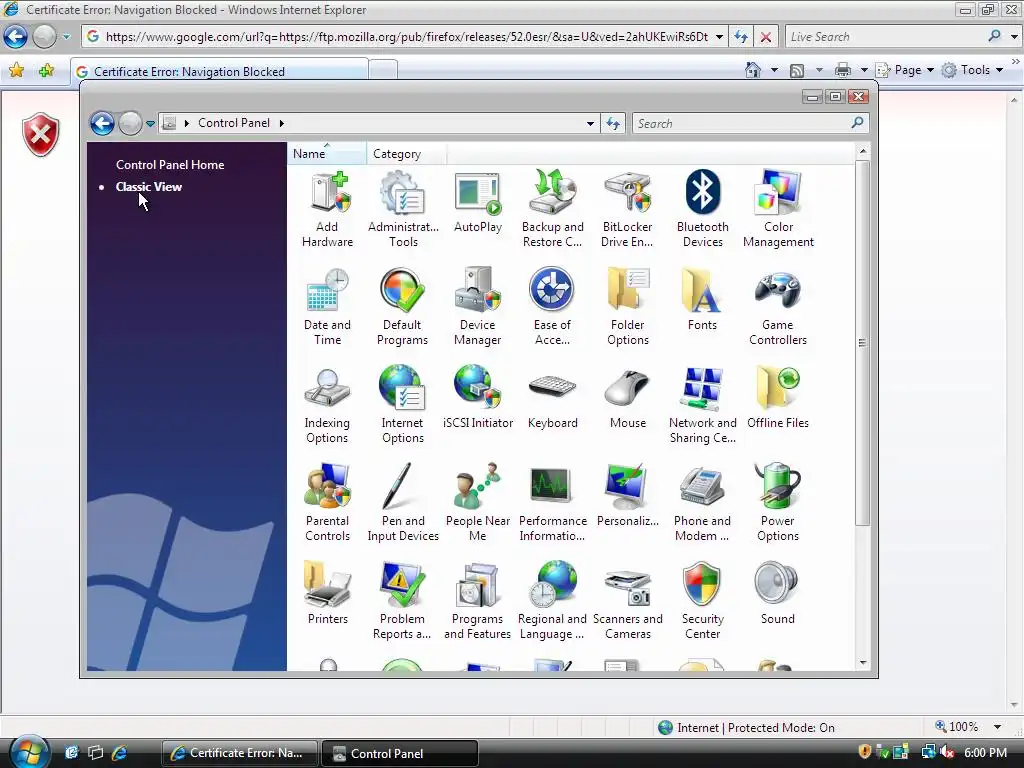
Task: Sort items by Name column header
Action: point(327,153)
